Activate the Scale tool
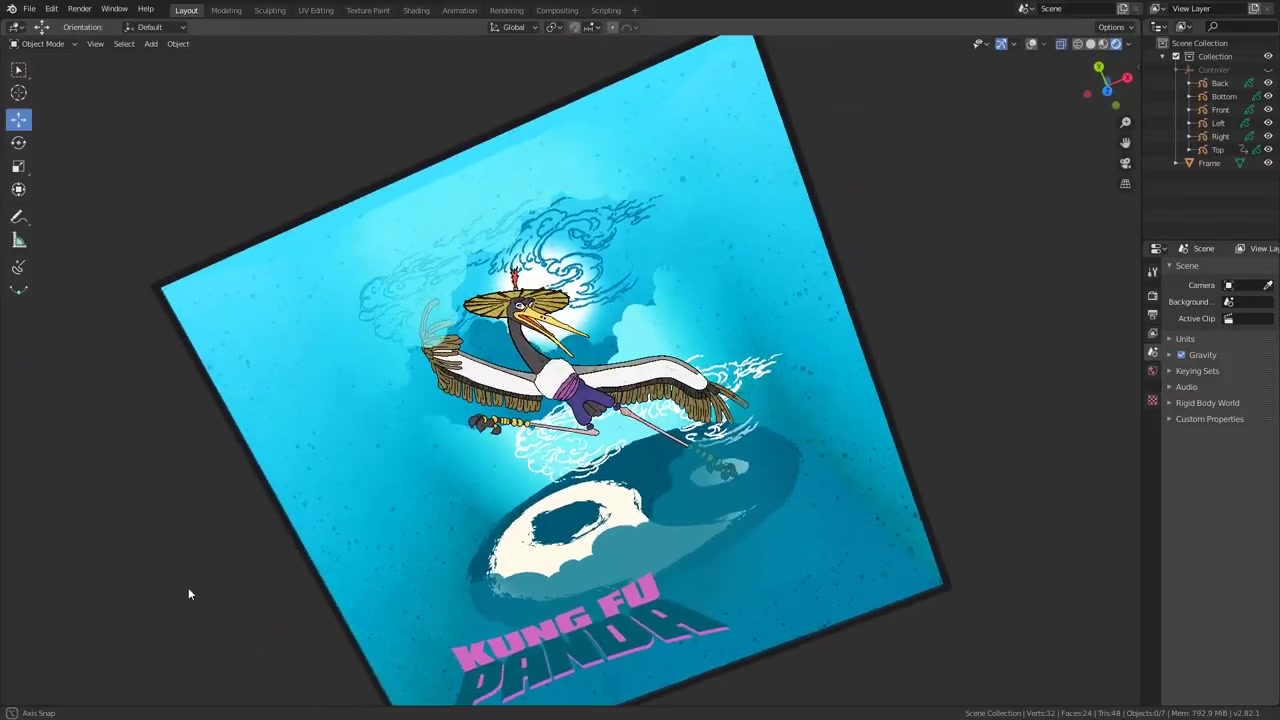Screen dimensions: 1280x720 coord(18,166)
